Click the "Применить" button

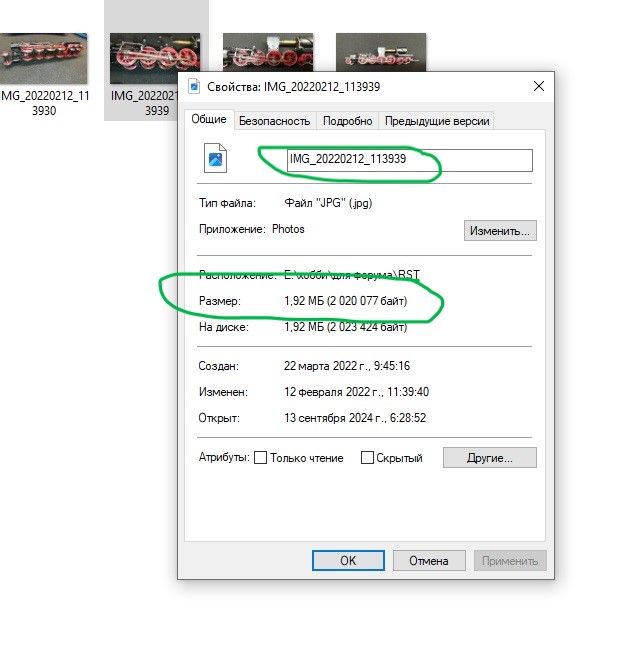(x=510, y=560)
